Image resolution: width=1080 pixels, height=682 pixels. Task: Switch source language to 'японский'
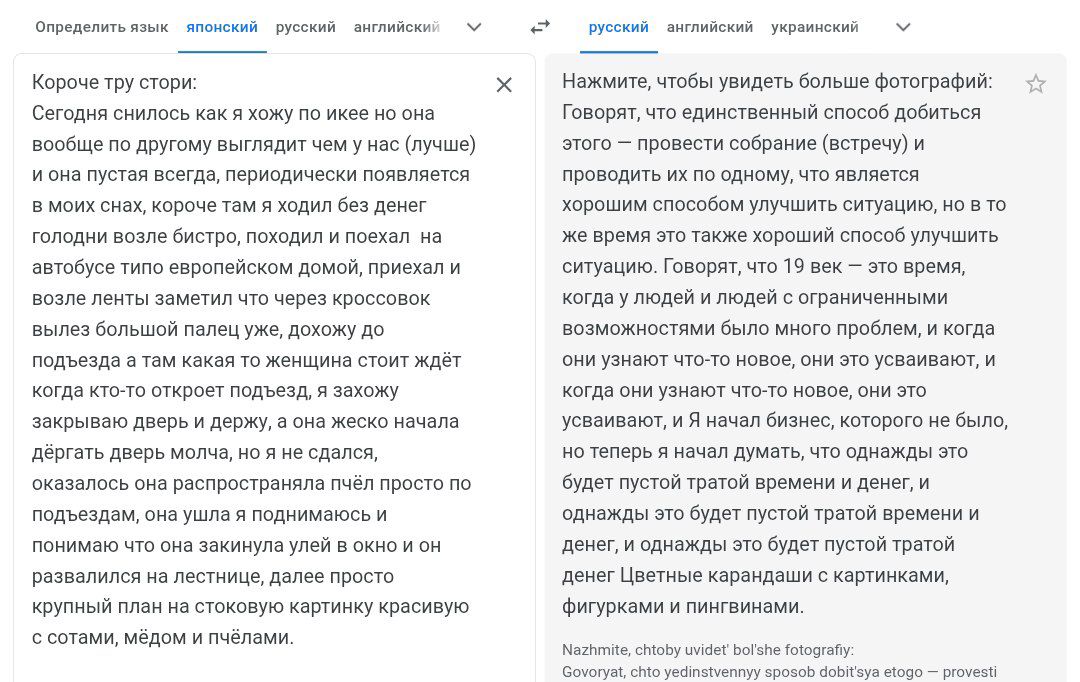pyautogui.click(x=222, y=28)
